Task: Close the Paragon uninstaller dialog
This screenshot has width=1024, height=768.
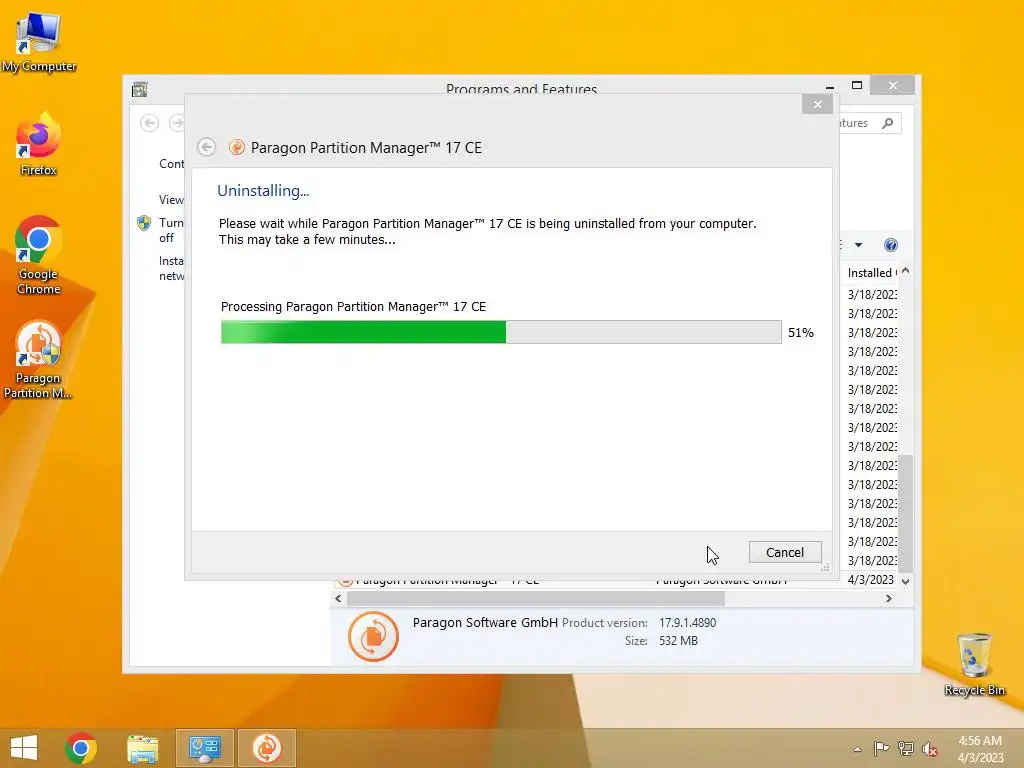Action: 817,104
